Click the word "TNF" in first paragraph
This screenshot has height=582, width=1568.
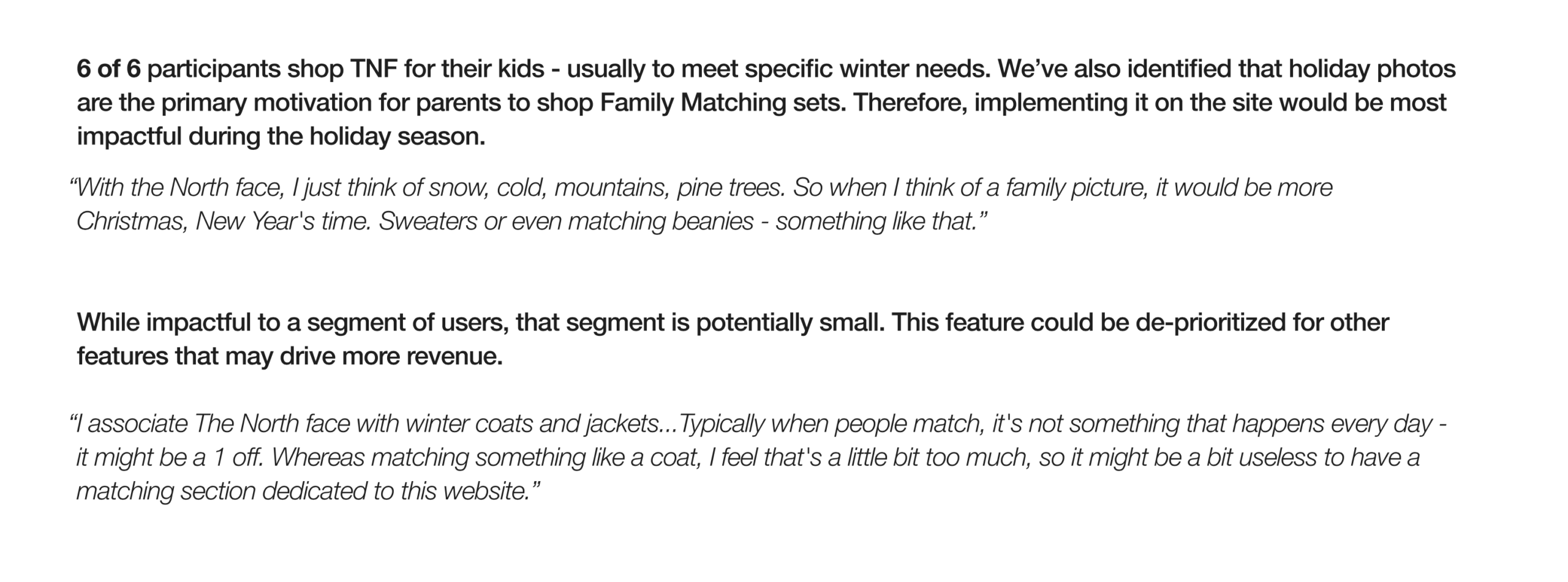[x=374, y=69]
